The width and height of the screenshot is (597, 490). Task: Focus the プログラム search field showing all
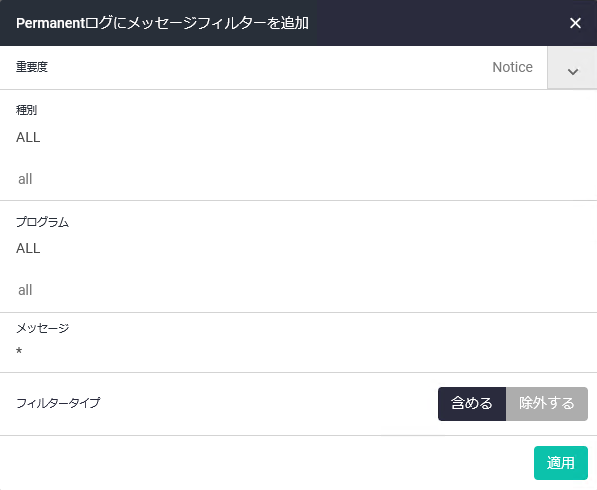point(298,290)
